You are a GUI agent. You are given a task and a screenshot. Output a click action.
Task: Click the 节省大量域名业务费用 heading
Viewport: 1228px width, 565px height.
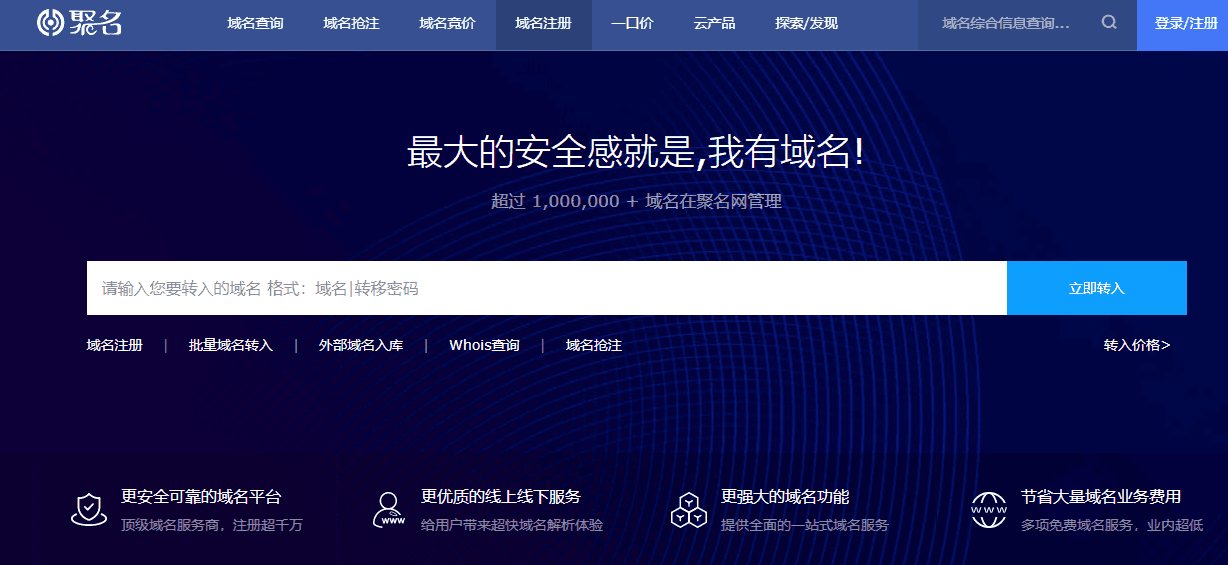click(x=1101, y=496)
